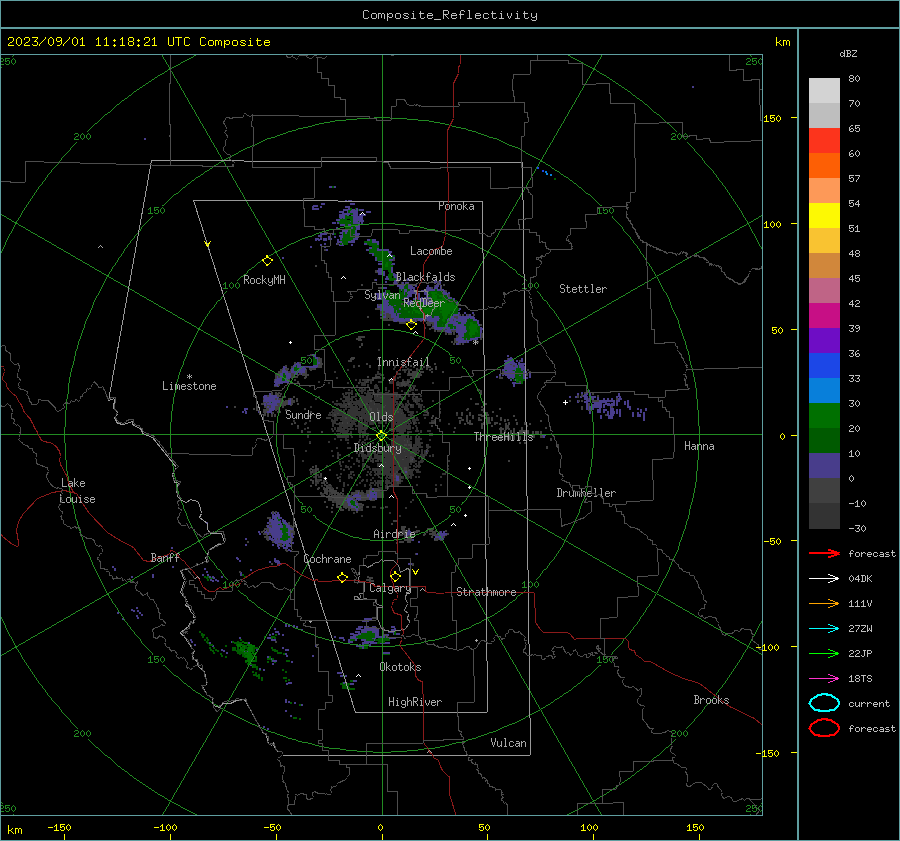Click the Sundre city label

303,414
